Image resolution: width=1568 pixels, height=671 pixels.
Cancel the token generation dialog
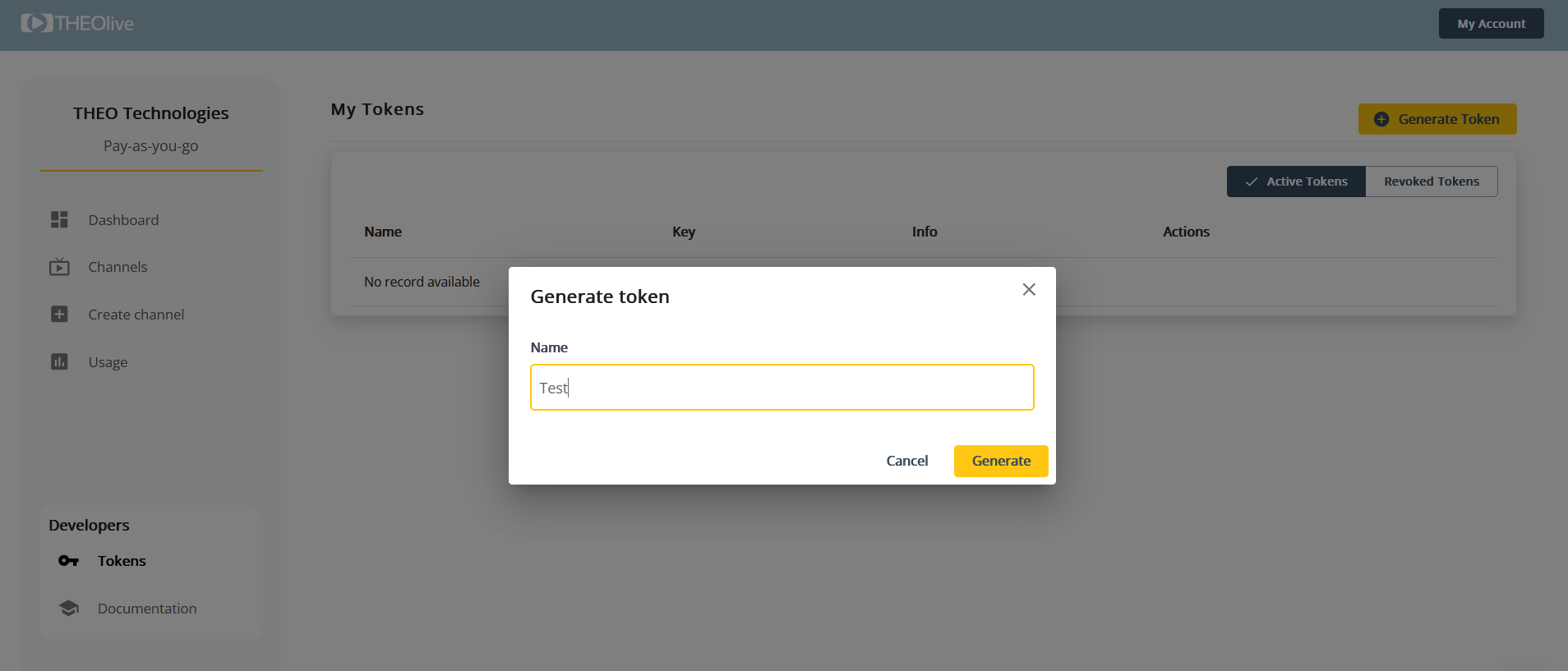pos(906,461)
